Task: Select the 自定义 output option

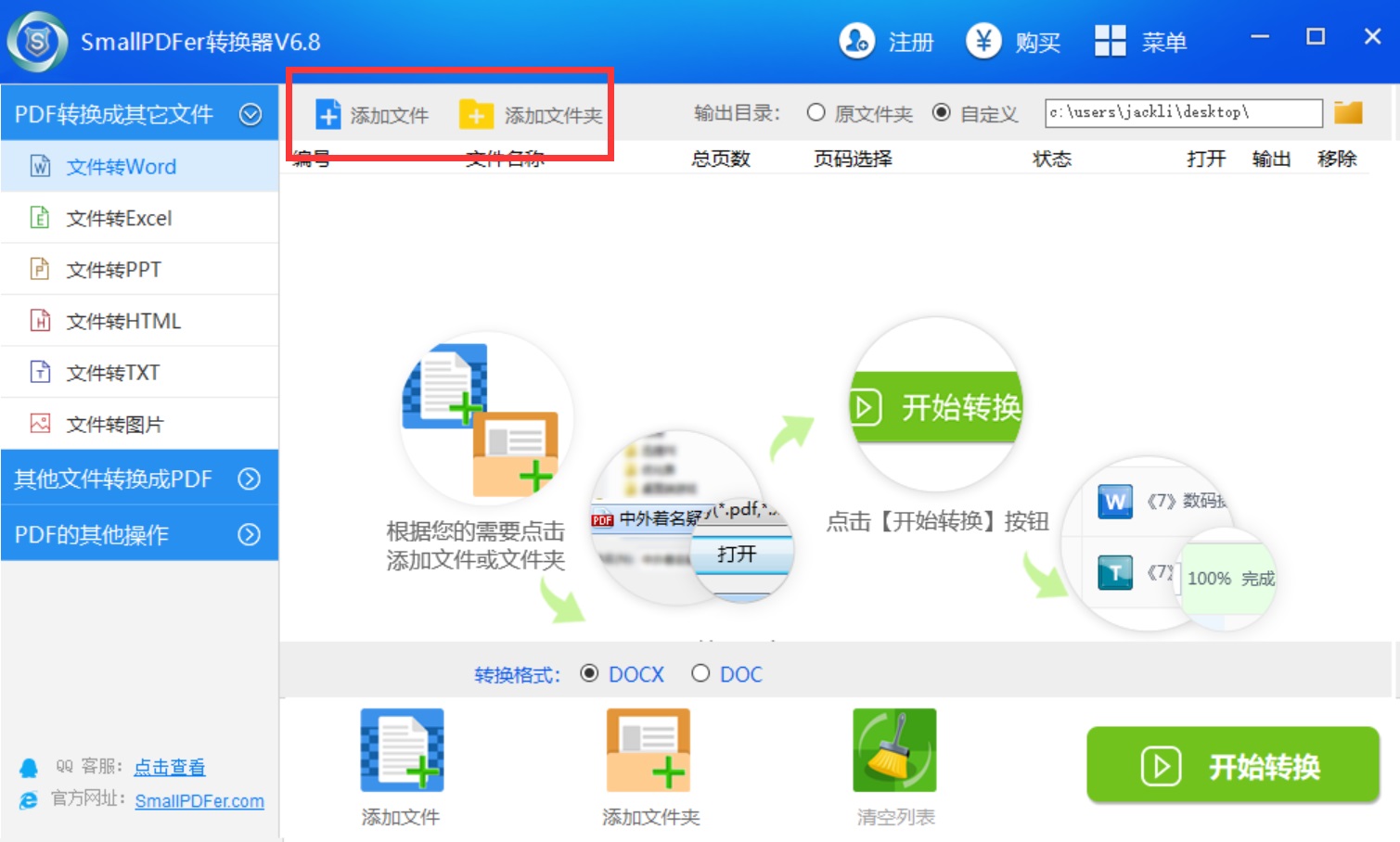Action: click(974, 113)
